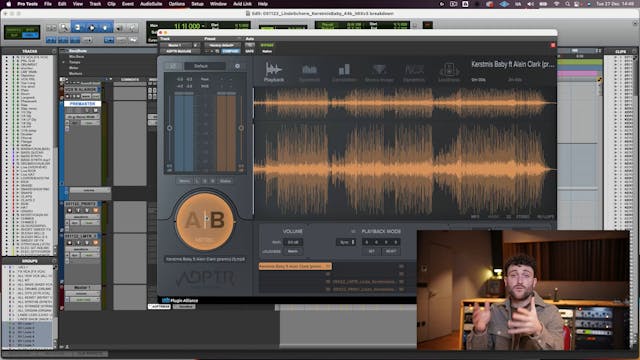
Task: Select the PREMASTER track name
Action: 82,104
